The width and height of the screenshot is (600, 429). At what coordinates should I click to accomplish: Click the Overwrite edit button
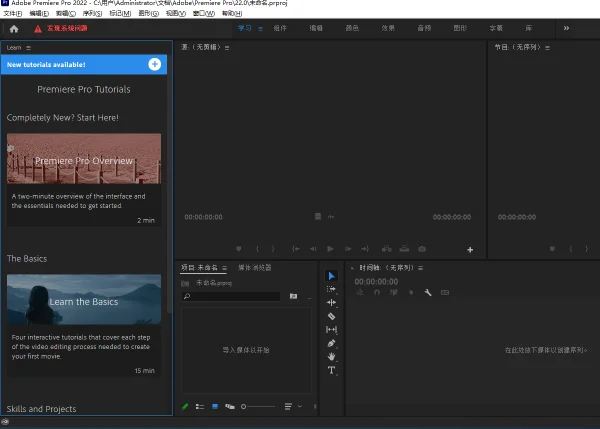404,249
